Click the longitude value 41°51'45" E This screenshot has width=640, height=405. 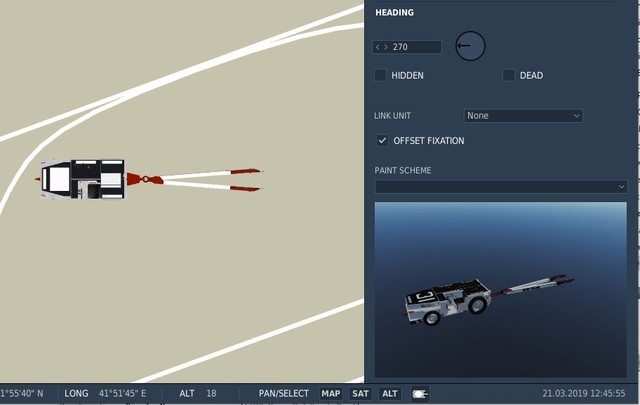pos(122,394)
